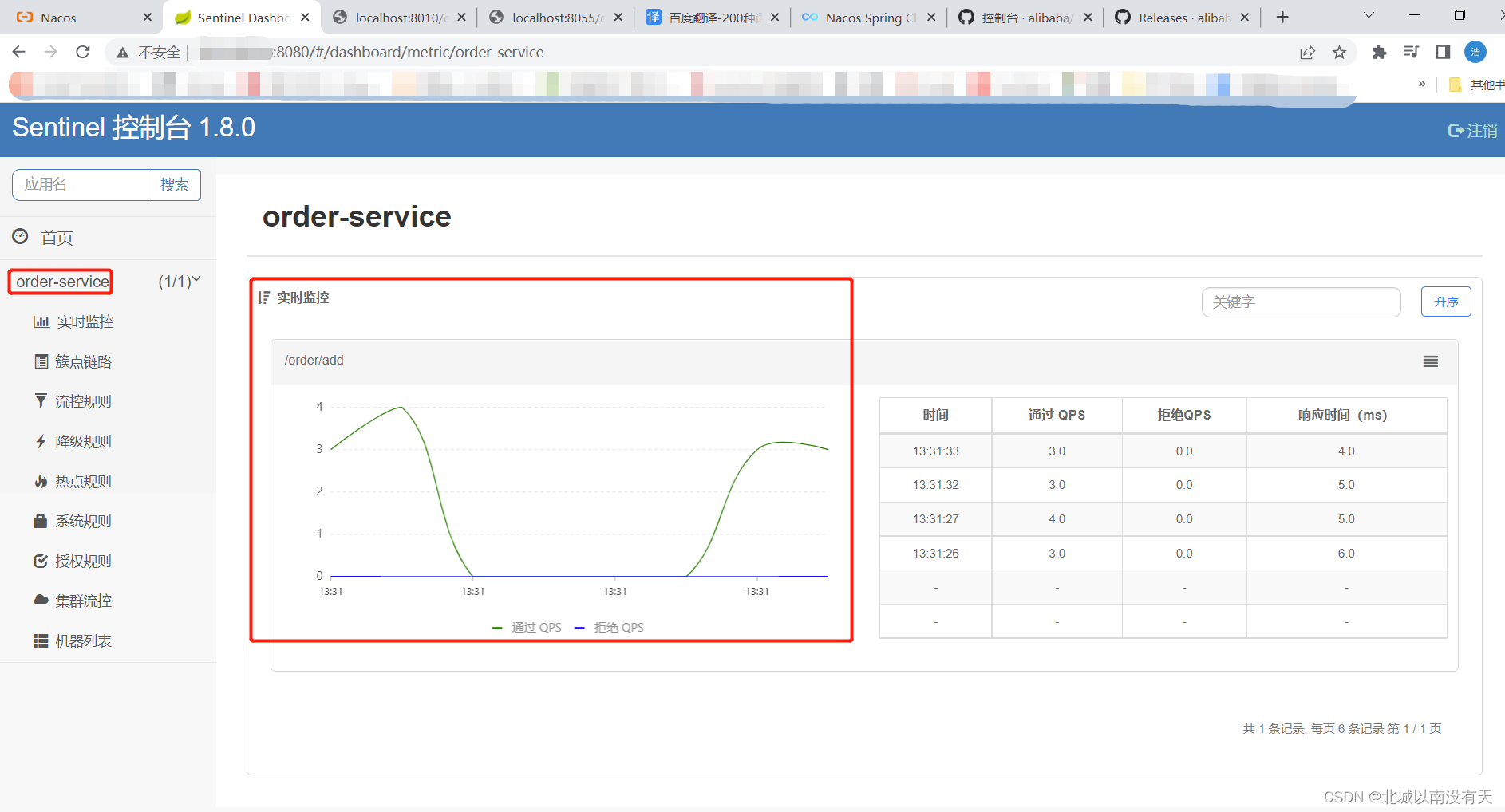1505x812 pixels.
Task: Click the 13:31:26 time cell
Action: pyautogui.click(x=936, y=554)
